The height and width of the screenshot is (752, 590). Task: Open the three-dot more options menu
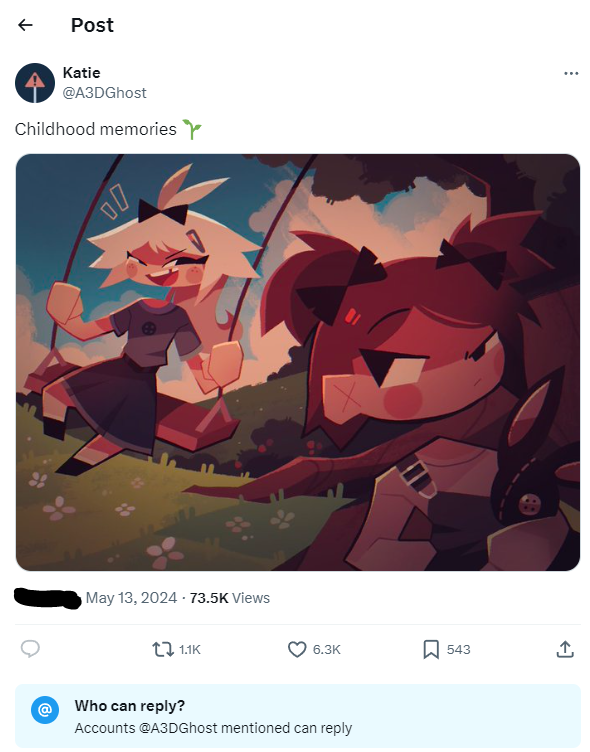tap(571, 73)
